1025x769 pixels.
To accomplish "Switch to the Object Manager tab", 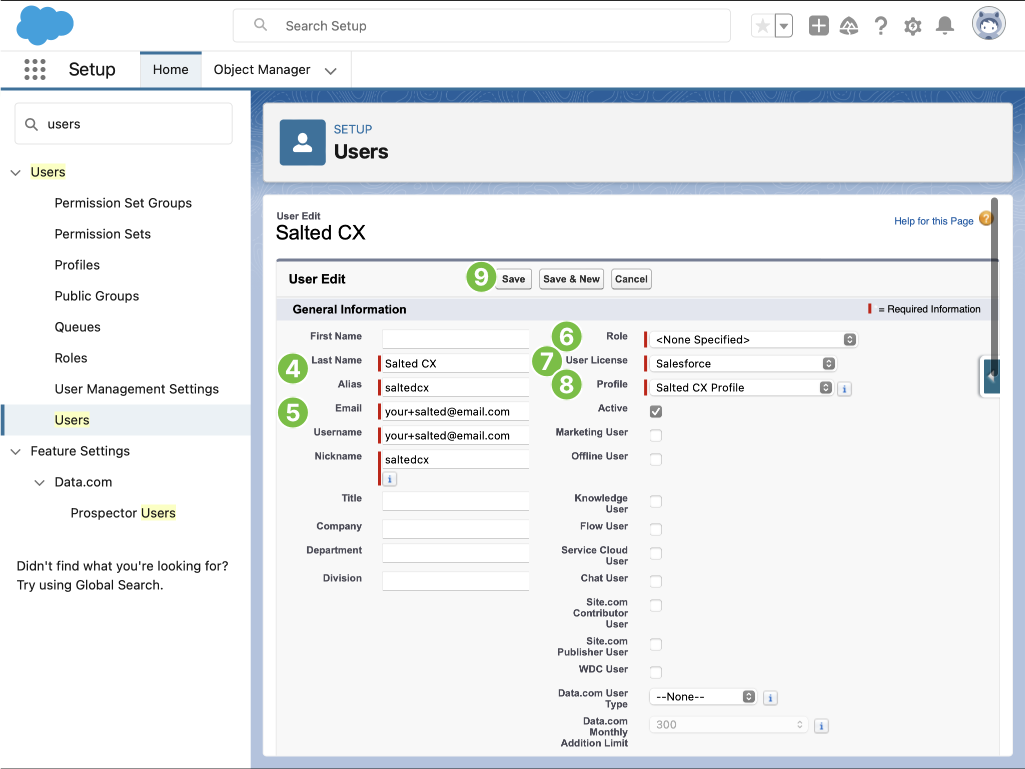I will pos(262,70).
